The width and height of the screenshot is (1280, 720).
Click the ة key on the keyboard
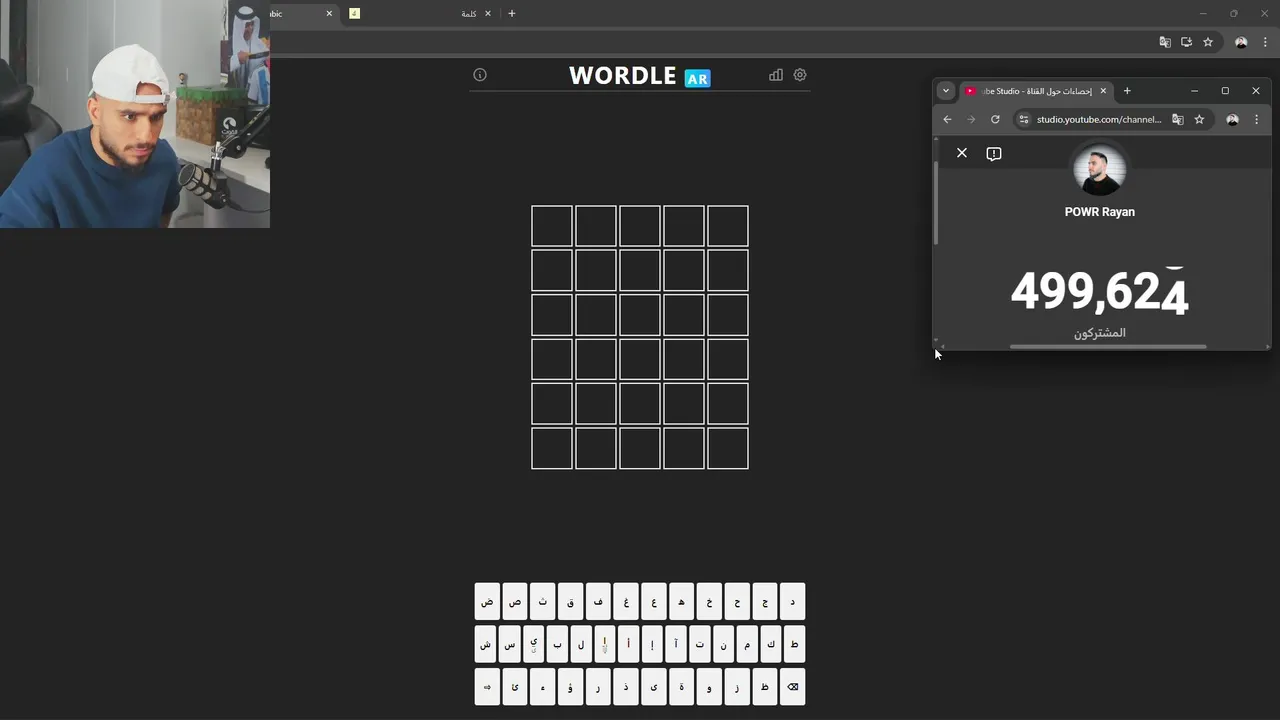682,687
